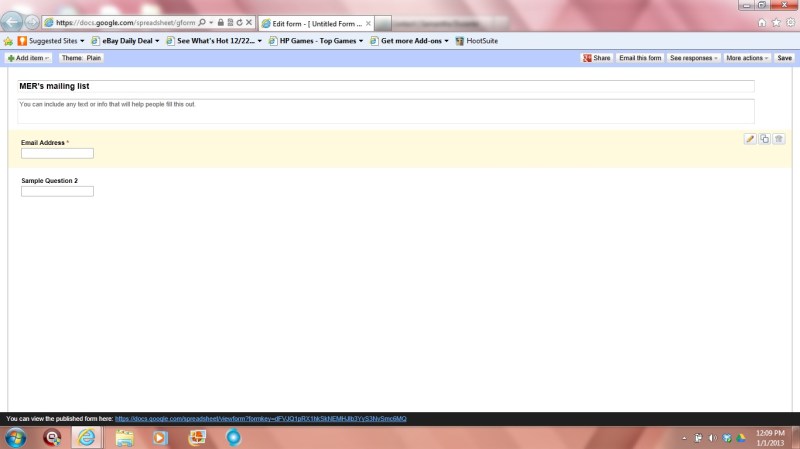Click the Email Address text input field
The image size is (800, 449).
[x=57, y=153]
